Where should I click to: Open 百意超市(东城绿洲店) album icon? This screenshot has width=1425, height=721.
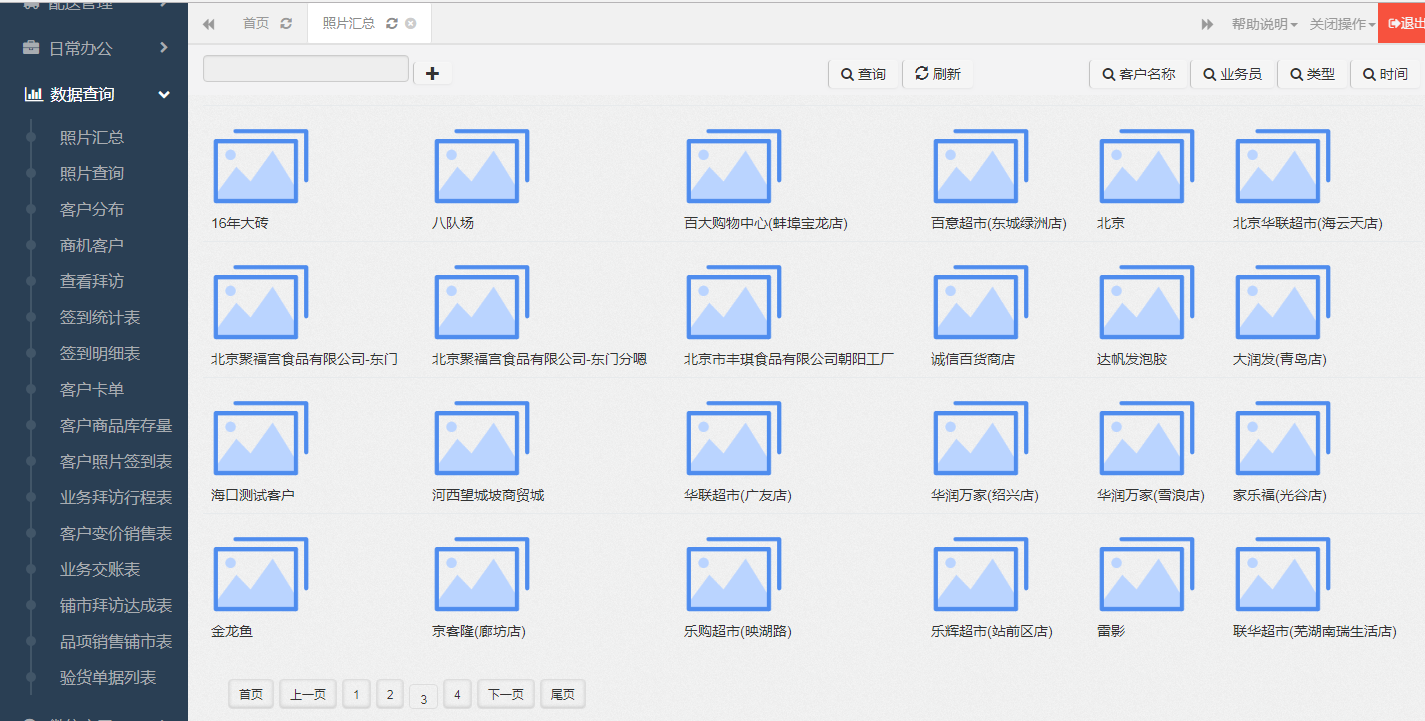[x=980, y=166]
